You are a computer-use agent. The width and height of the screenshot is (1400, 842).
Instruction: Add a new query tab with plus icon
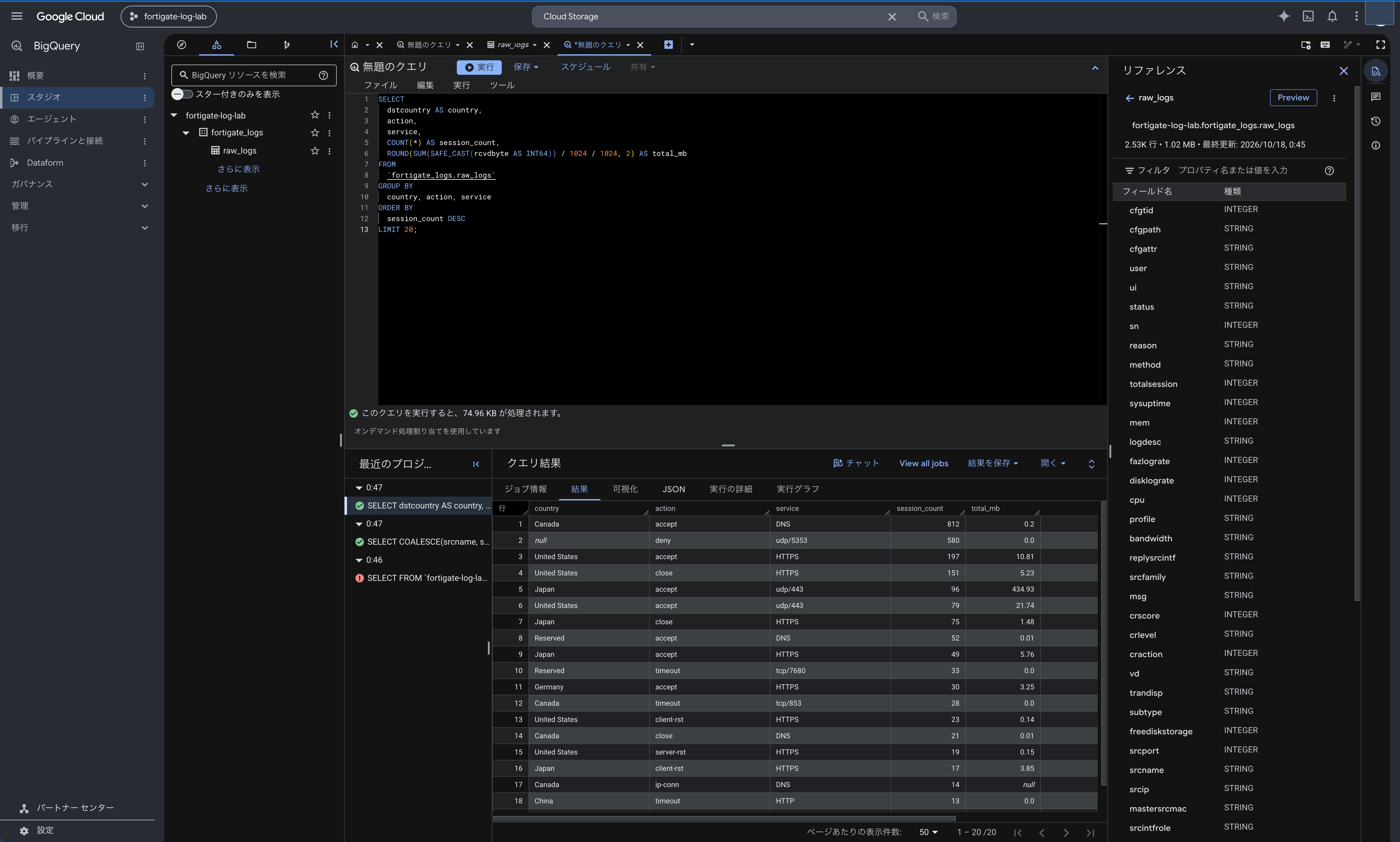[669, 45]
